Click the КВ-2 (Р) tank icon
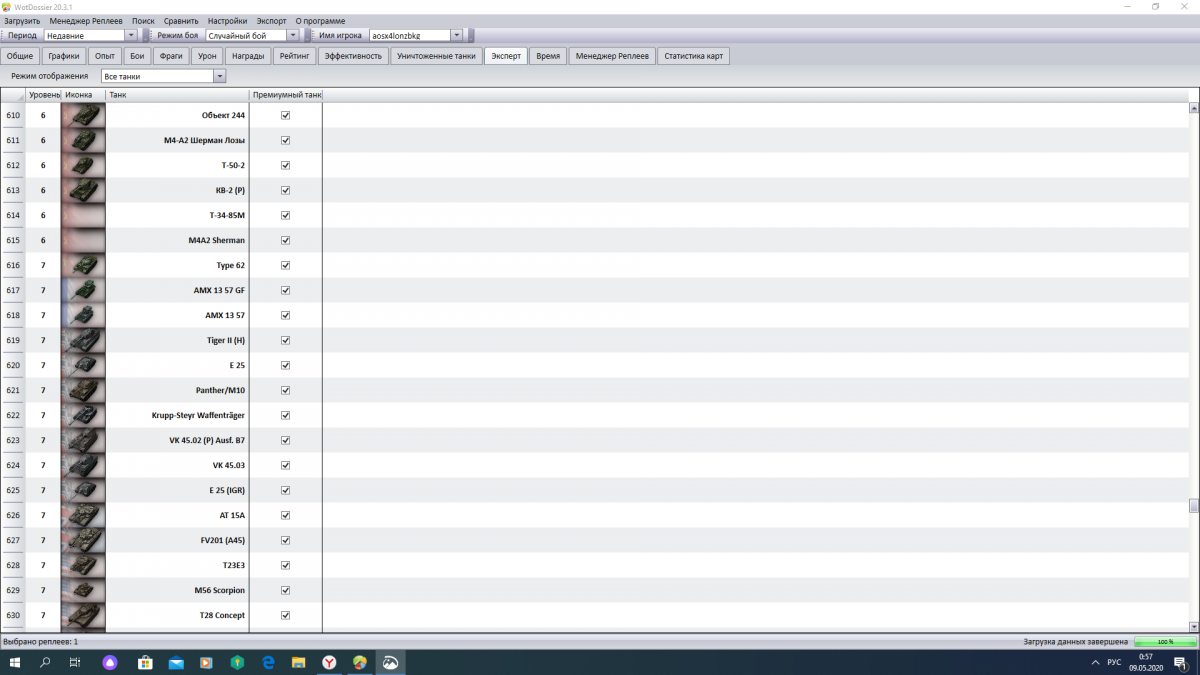 pos(83,190)
